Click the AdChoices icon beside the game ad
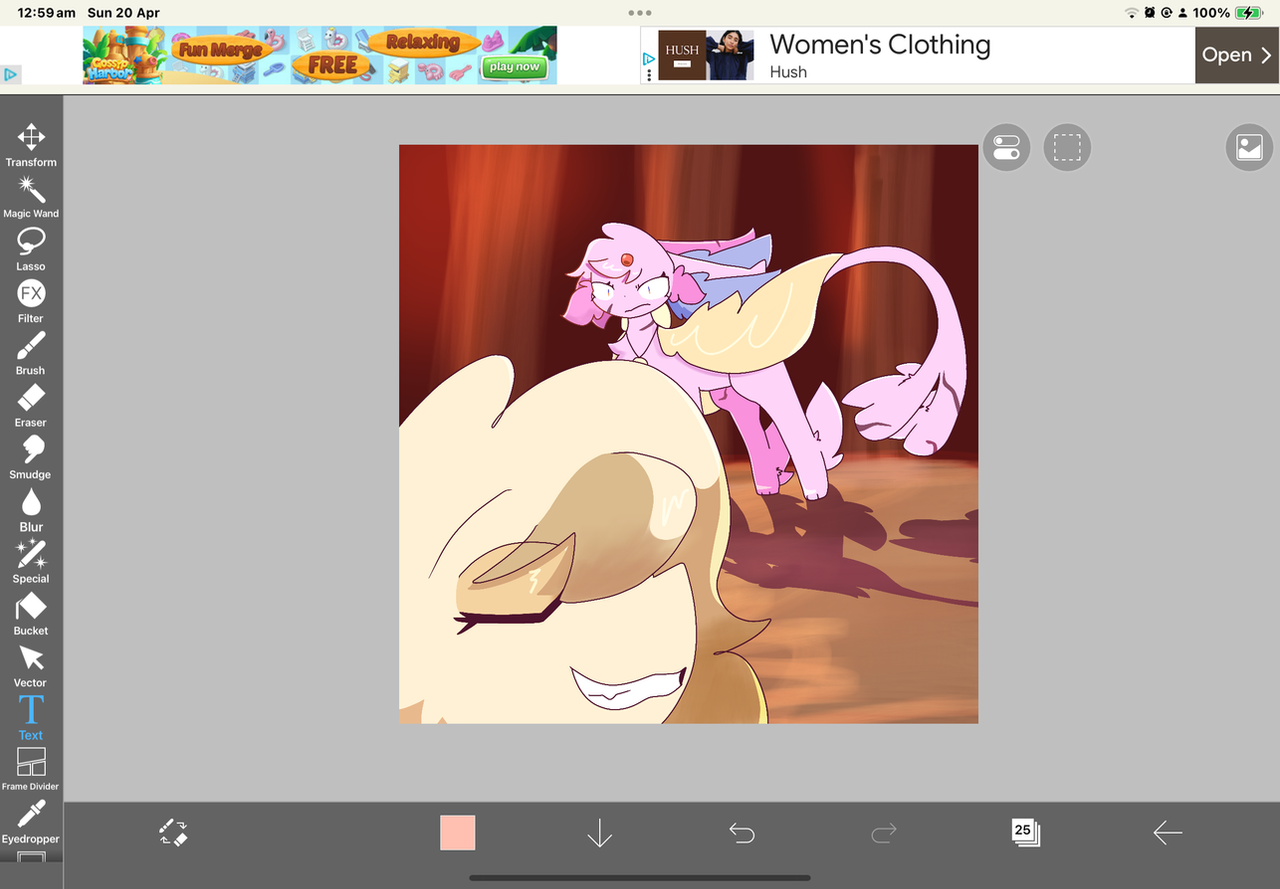This screenshot has width=1280, height=889. pos(10,74)
